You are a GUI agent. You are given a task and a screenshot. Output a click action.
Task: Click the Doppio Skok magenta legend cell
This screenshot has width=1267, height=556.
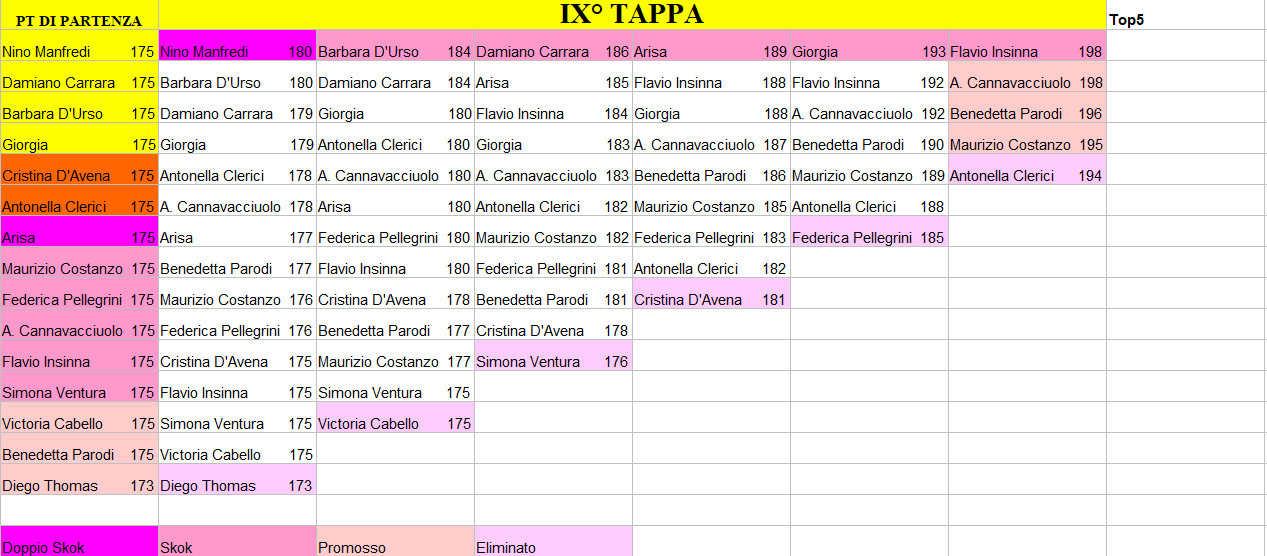pyautogui.click(x=79, y=542)
